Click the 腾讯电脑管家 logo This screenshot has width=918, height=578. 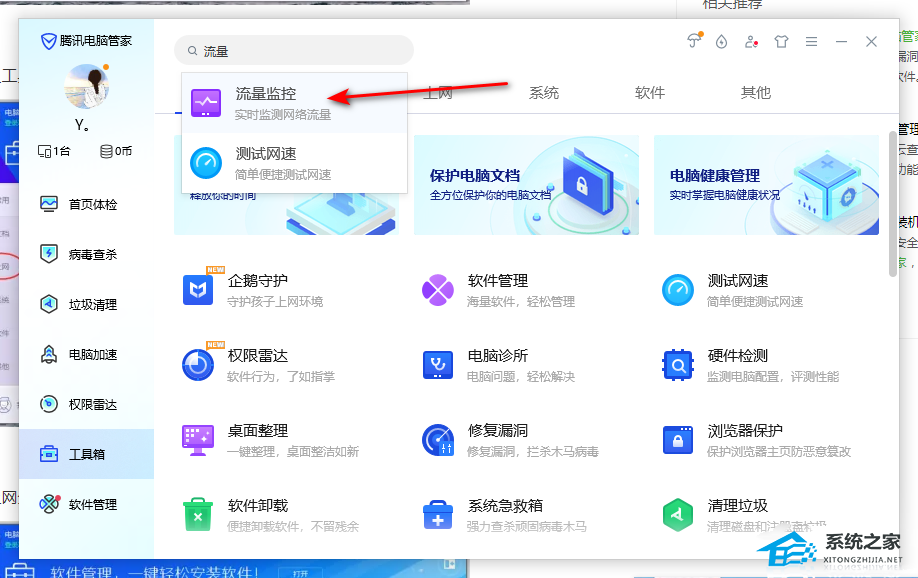[86, 41]
